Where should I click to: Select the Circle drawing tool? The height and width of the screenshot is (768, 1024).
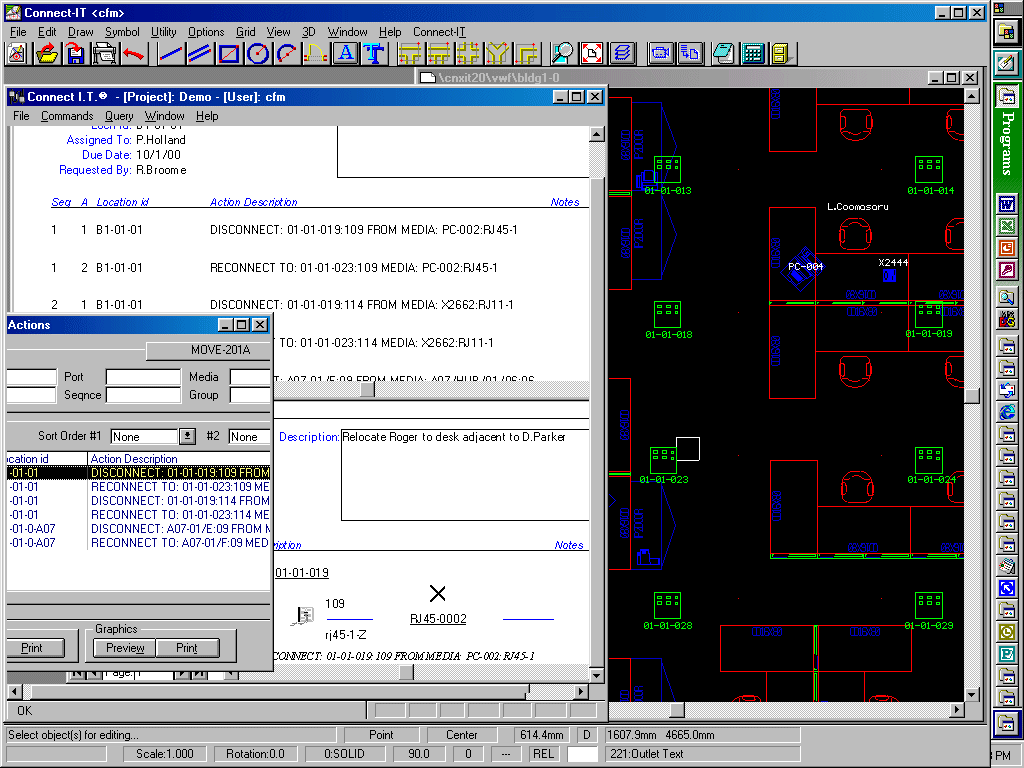[258, 53]
